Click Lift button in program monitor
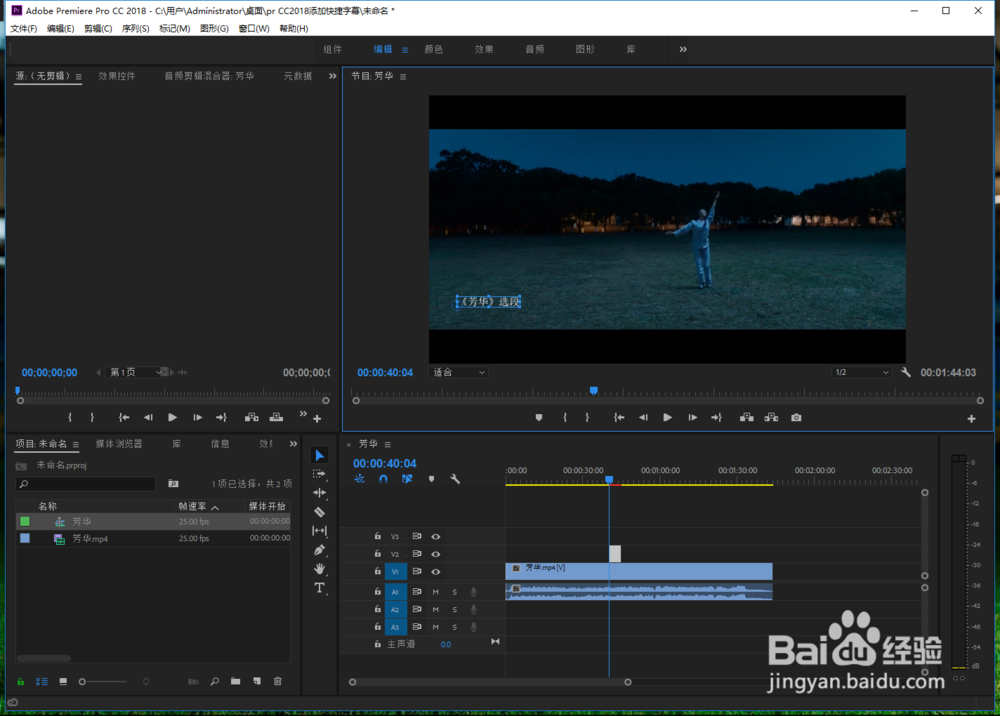 tap(747, 418)
